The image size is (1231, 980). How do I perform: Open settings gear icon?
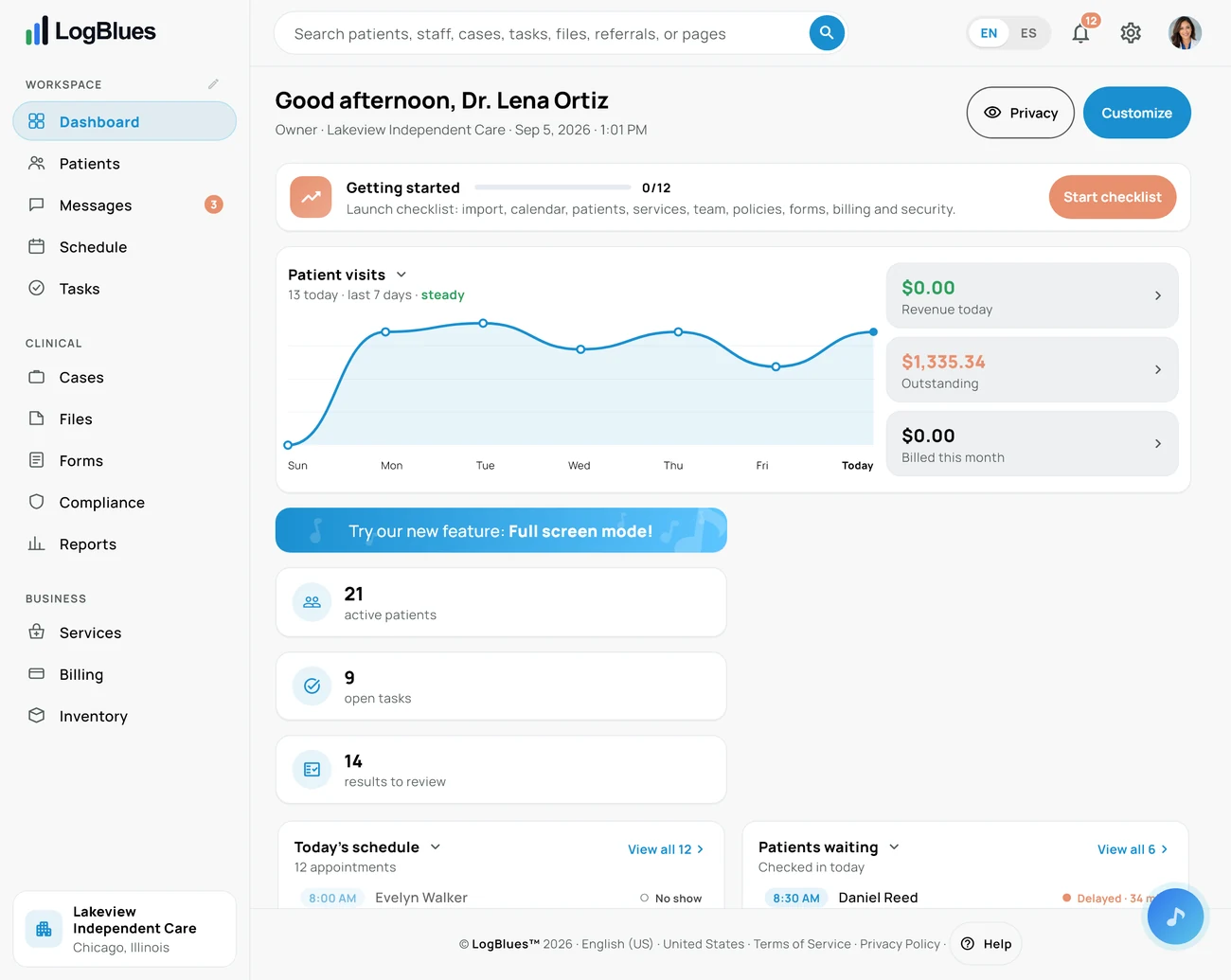[x=1131, y=33]
